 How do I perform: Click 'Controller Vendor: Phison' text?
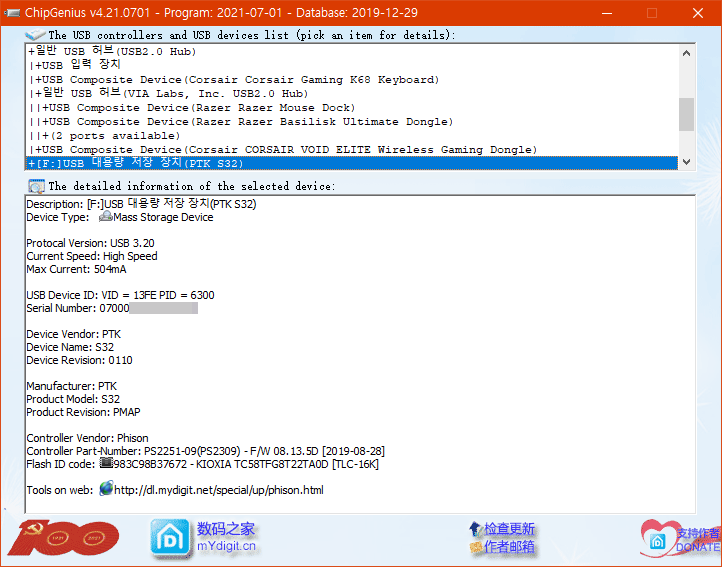click(x=87, y=438)
